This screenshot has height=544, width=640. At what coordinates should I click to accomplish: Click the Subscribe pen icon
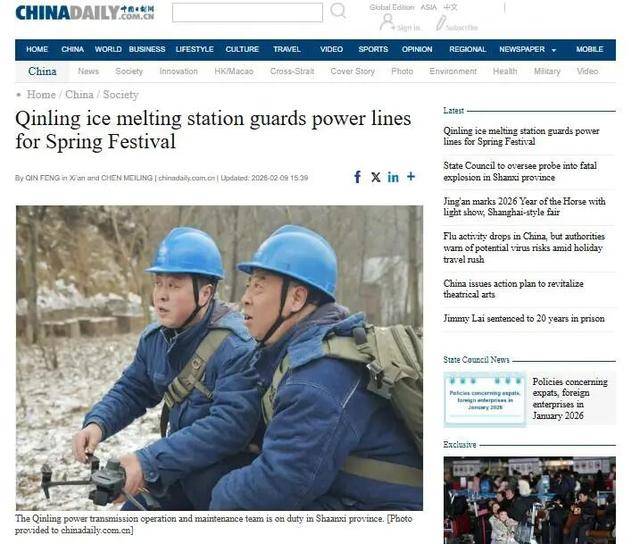click(440, 23)
